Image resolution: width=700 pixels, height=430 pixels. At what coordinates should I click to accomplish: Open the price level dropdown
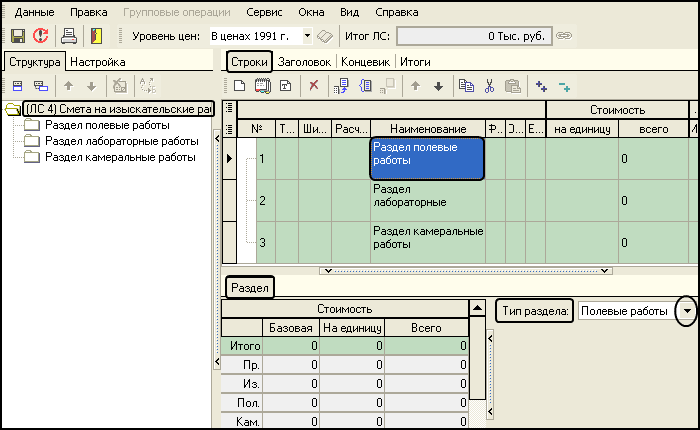307,36
